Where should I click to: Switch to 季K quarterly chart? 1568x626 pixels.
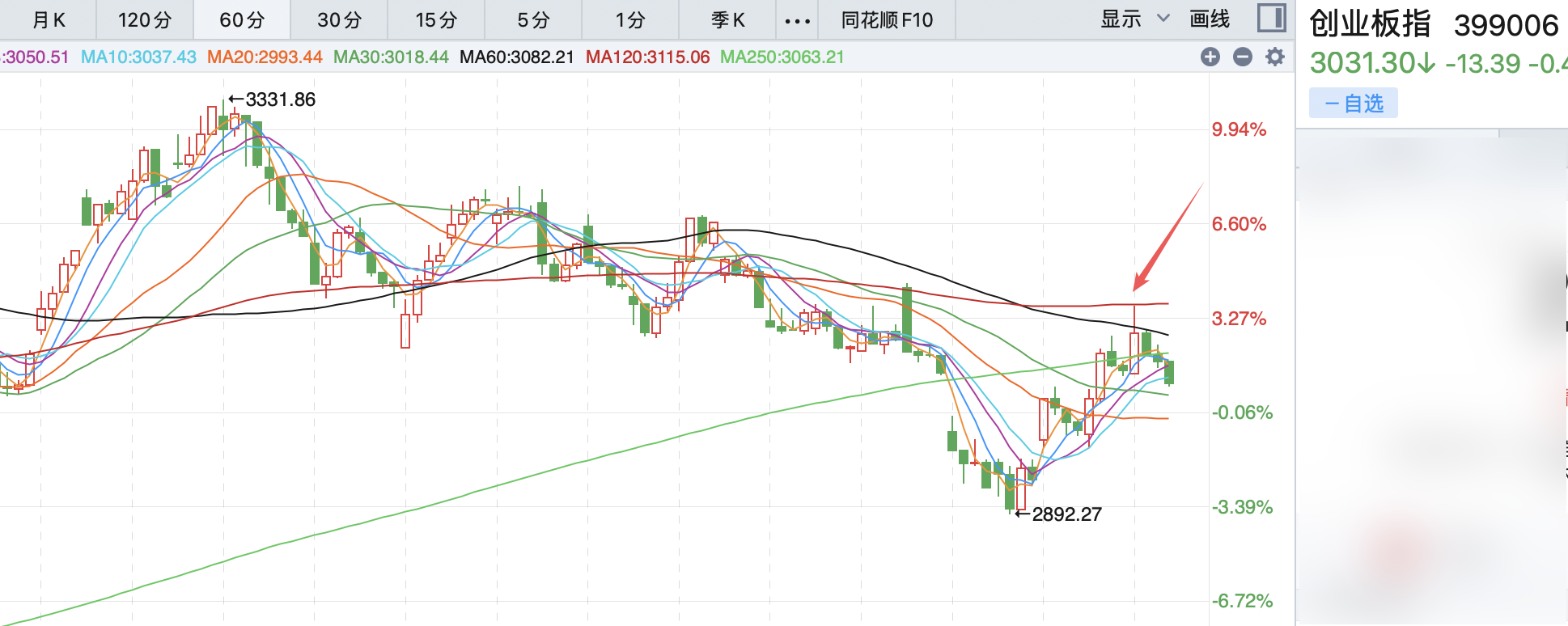click(x=727, y=20)
